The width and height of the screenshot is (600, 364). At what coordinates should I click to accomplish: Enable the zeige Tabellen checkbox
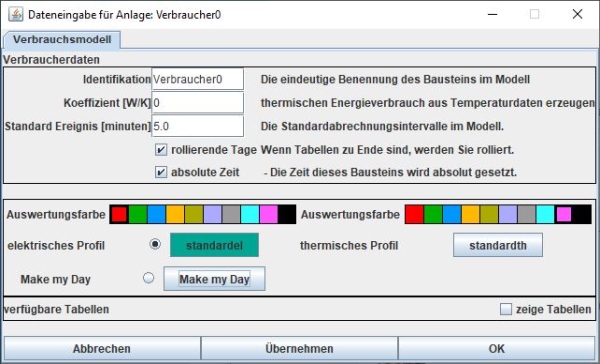click(506, 309)
